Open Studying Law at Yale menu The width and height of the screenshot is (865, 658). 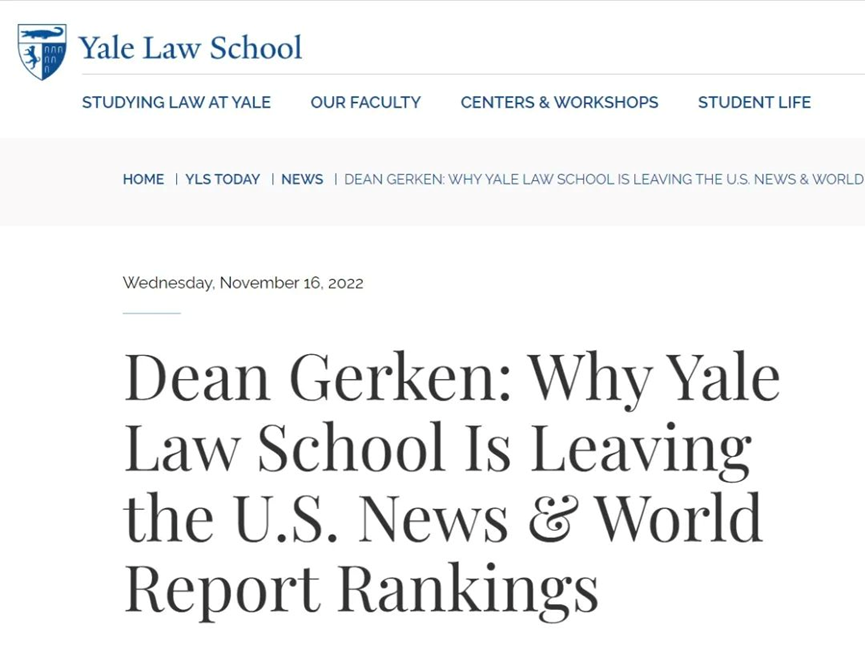tap(177, 102)
